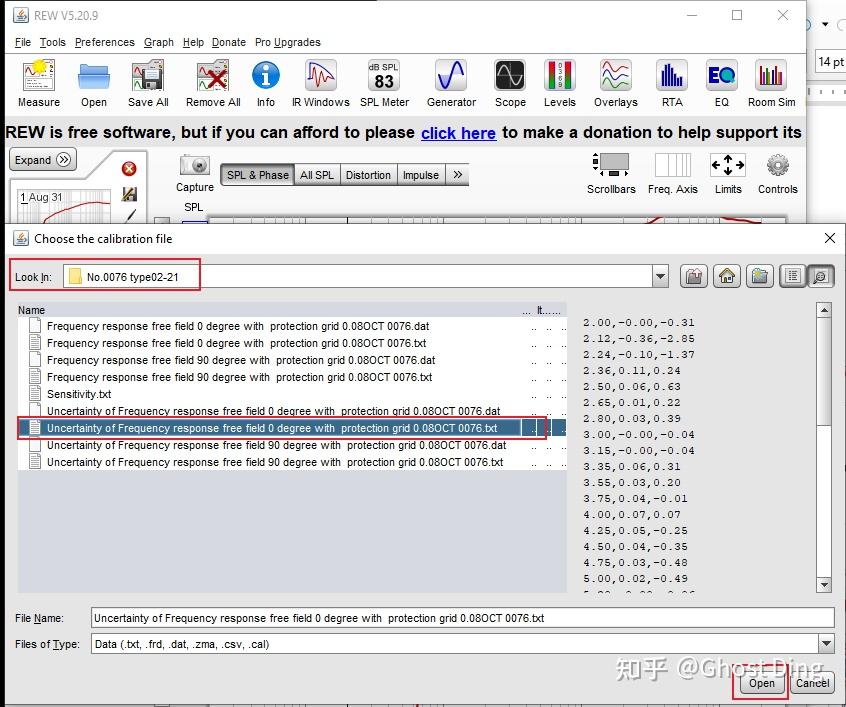Start a new measurement with Measure icon
846x707 pixels.
coord(39,83)
